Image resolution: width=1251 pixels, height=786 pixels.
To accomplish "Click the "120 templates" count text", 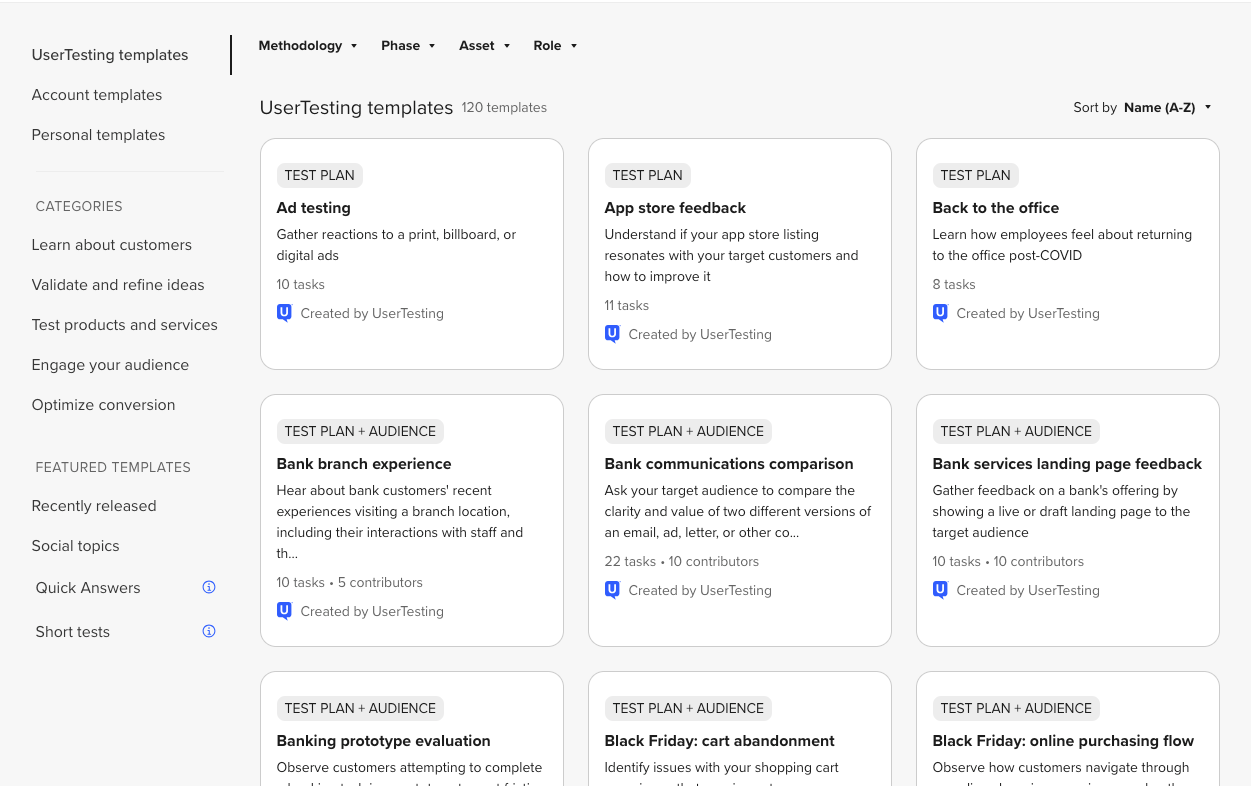I will (x=504, y=108).
